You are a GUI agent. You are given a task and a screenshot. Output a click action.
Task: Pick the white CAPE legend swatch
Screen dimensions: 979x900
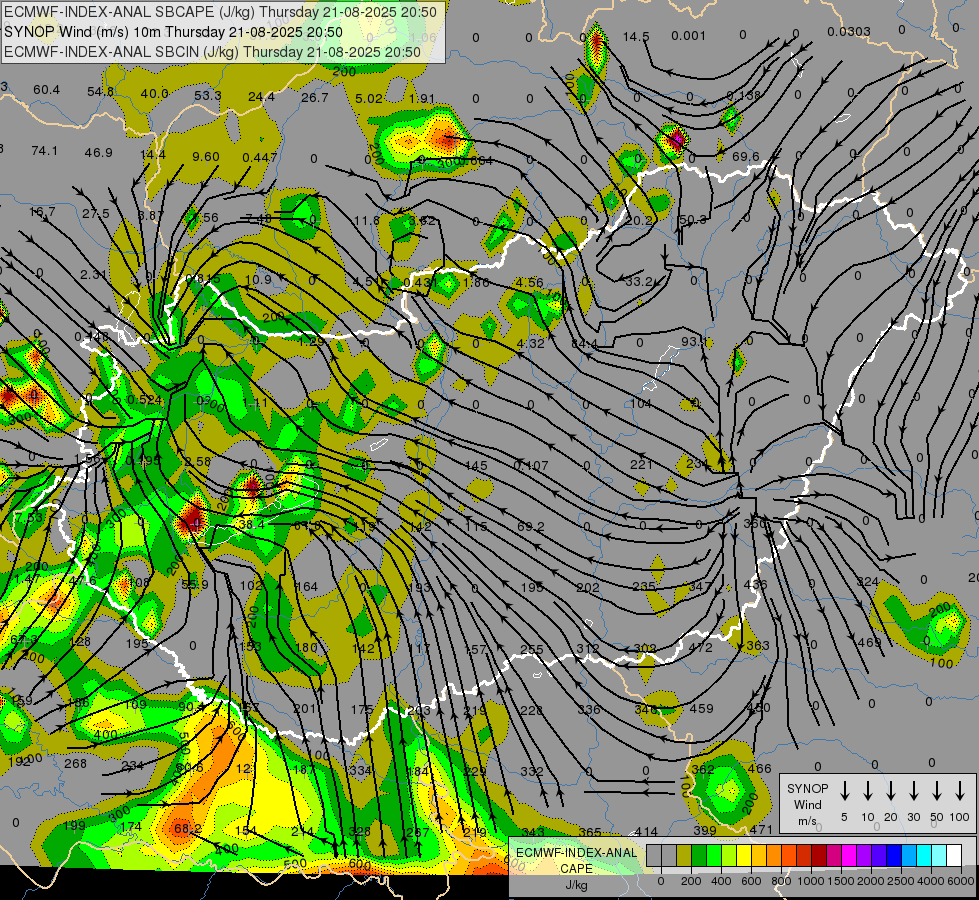pyautogui.click(x=955, y=855)
